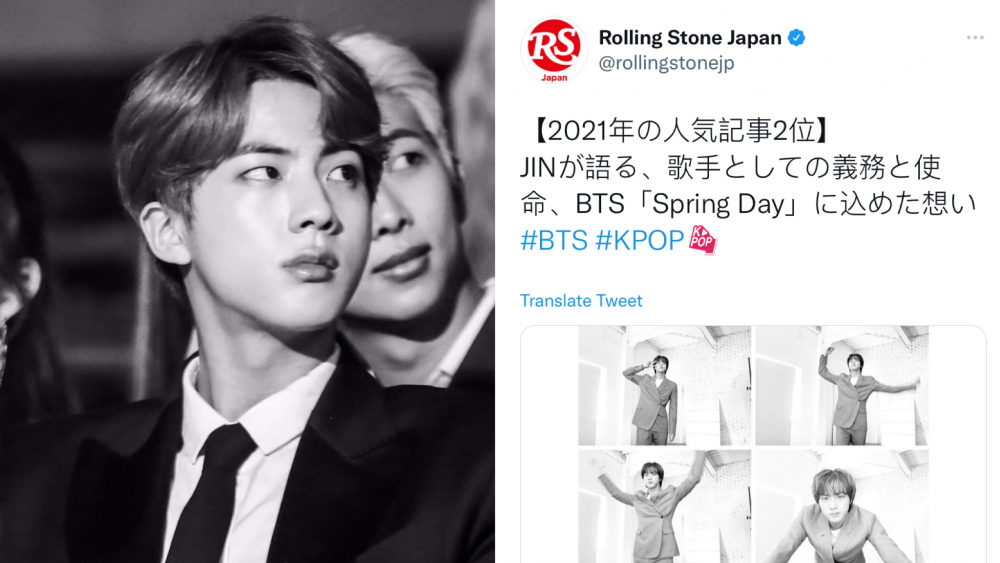The width and height of the screenshot is (1000, 563).
Task: Click the red RS logo circle
Action: 554,45
